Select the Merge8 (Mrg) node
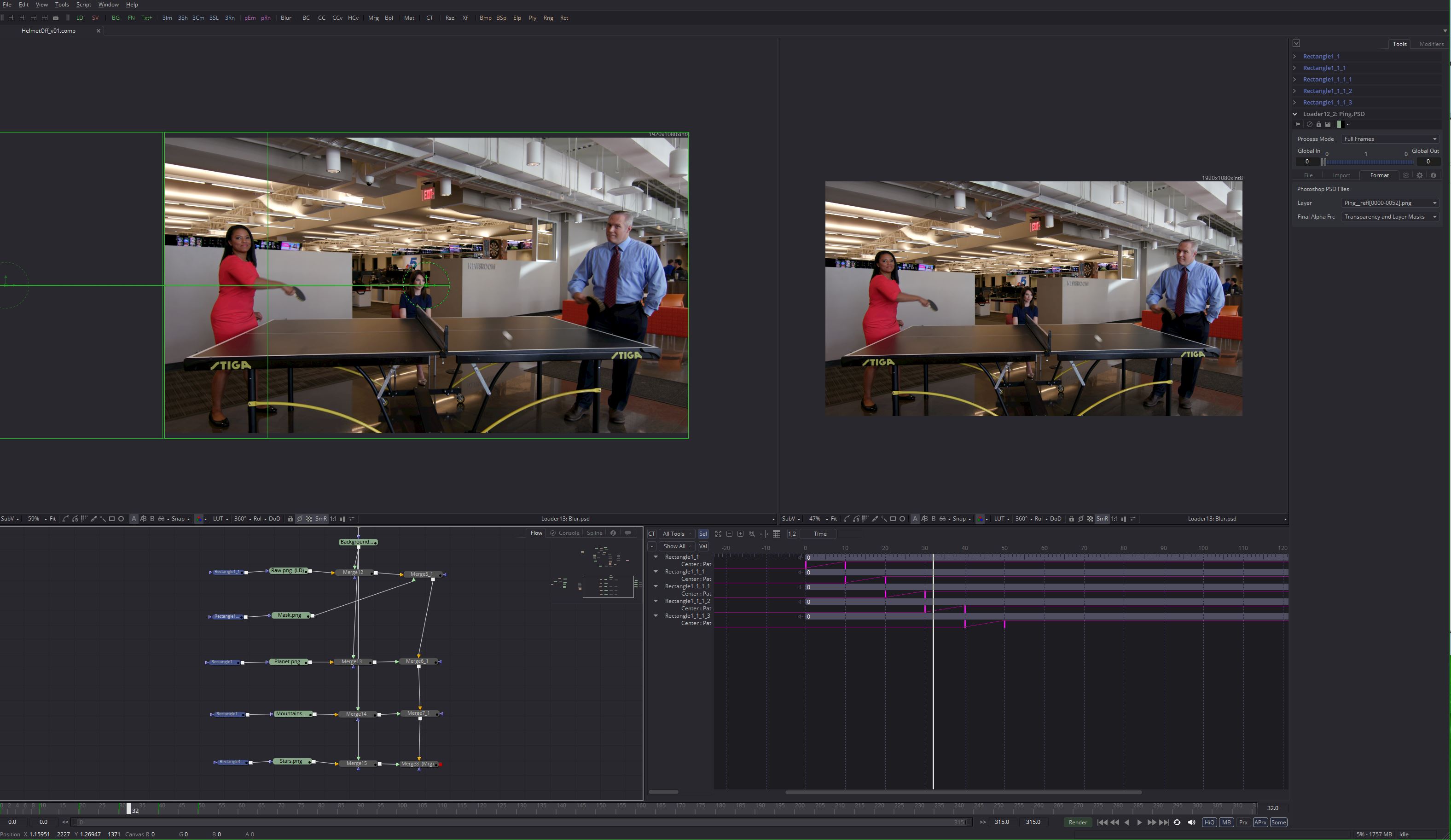Screen dimensions: 1451x840 [x=418, y=764]
